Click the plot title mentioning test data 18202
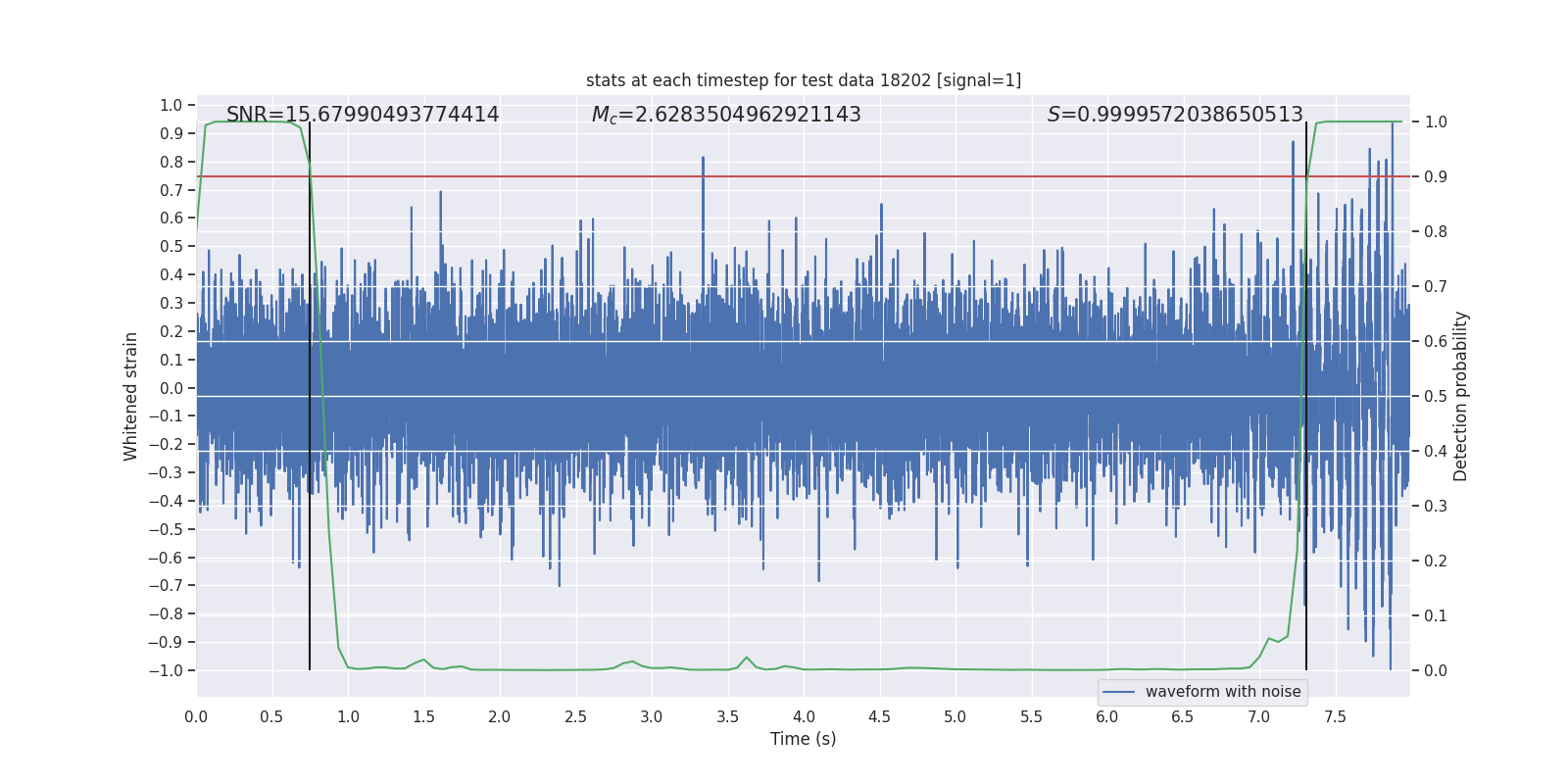This screenshot has height=784, width=1568. [804, 80]
